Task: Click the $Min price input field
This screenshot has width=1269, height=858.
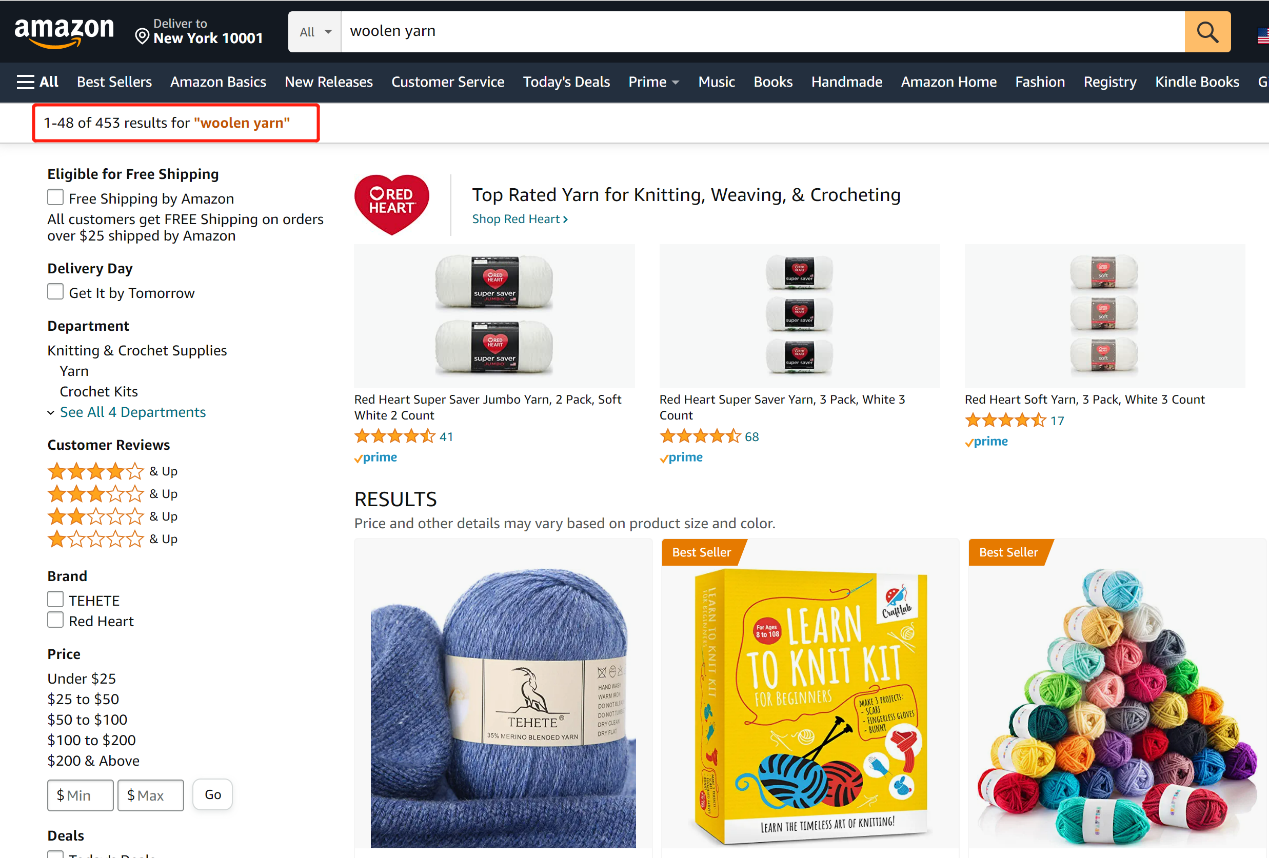Action: tap(80, 795)
